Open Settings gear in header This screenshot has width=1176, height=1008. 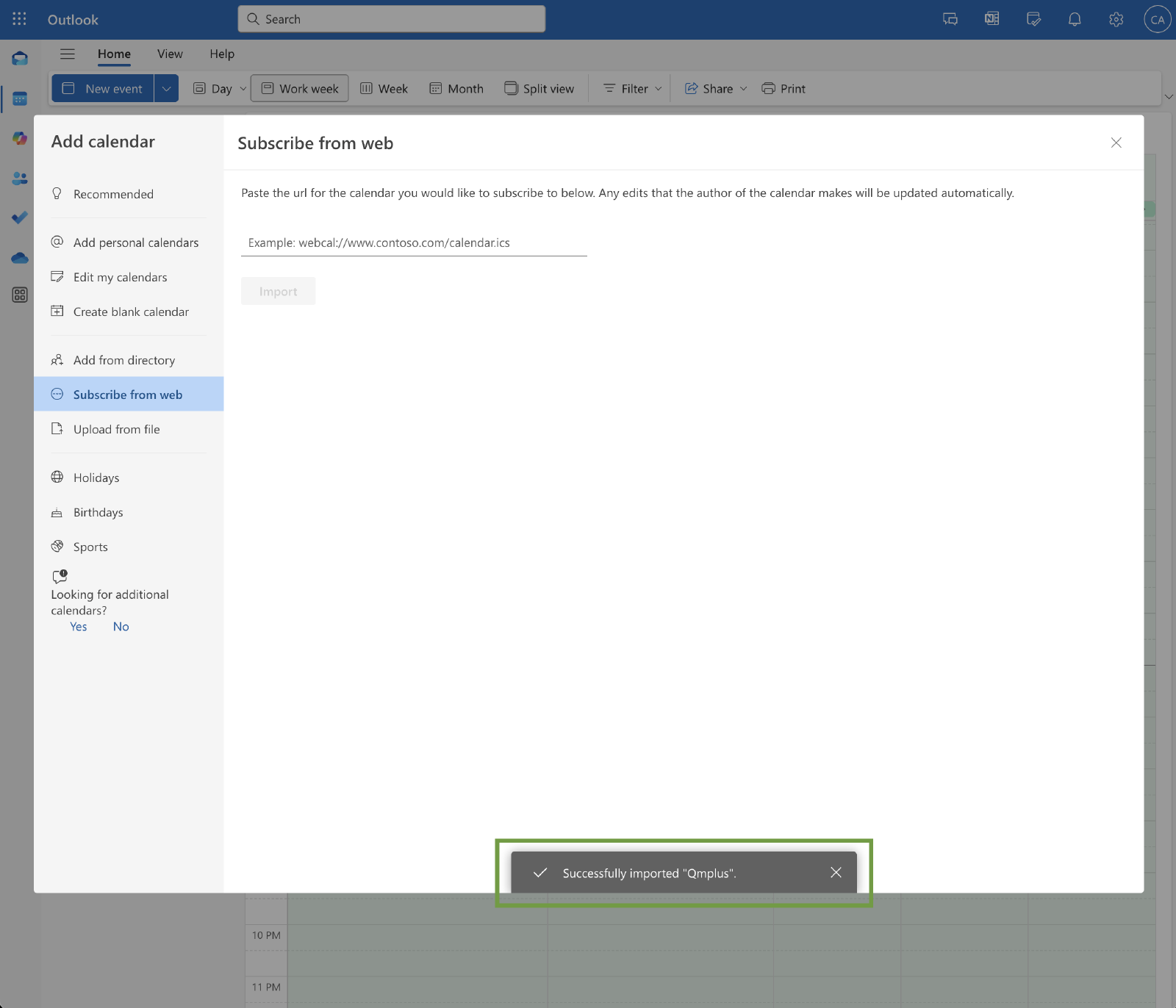[x=1116, y=20]
